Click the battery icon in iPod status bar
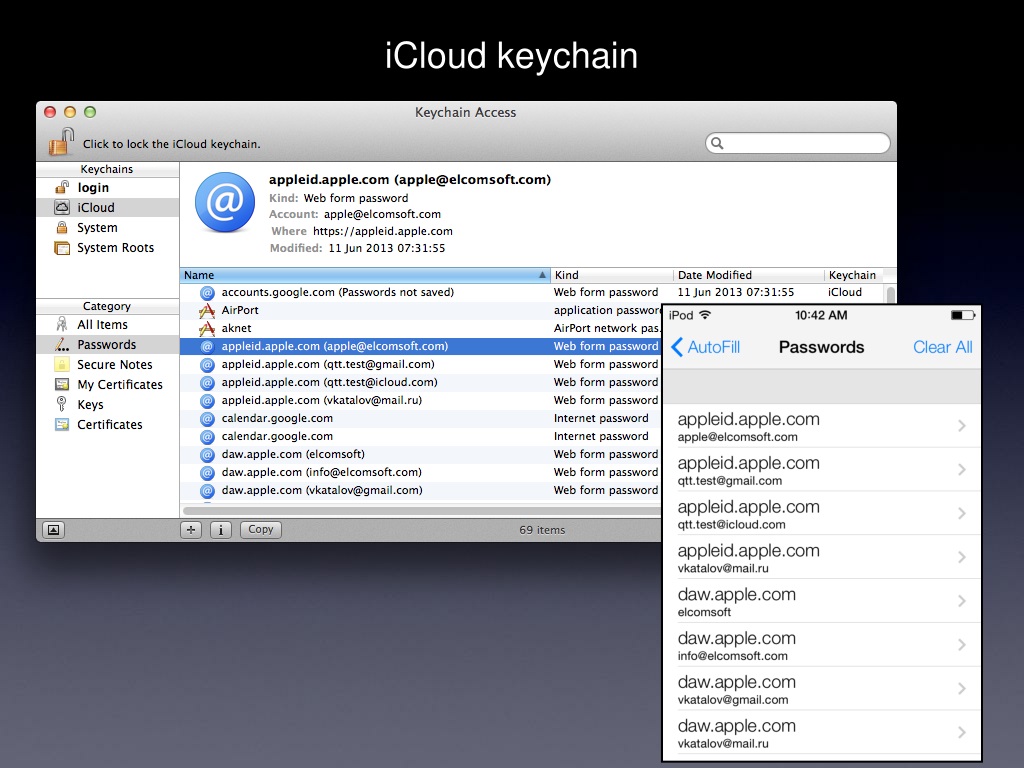 (x=963, y=315)
